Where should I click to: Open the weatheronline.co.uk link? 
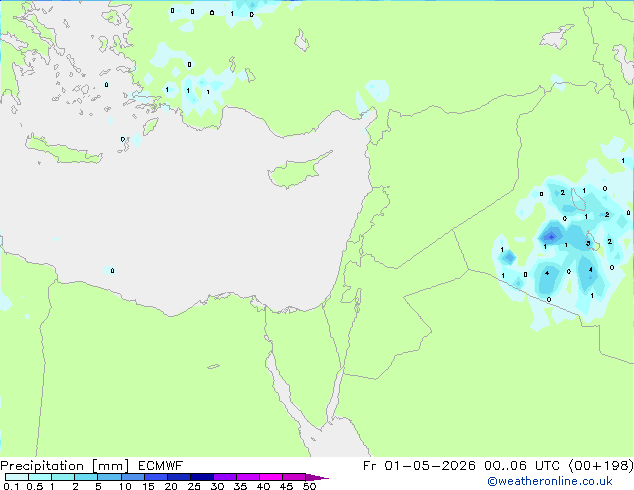click(550, 481)
